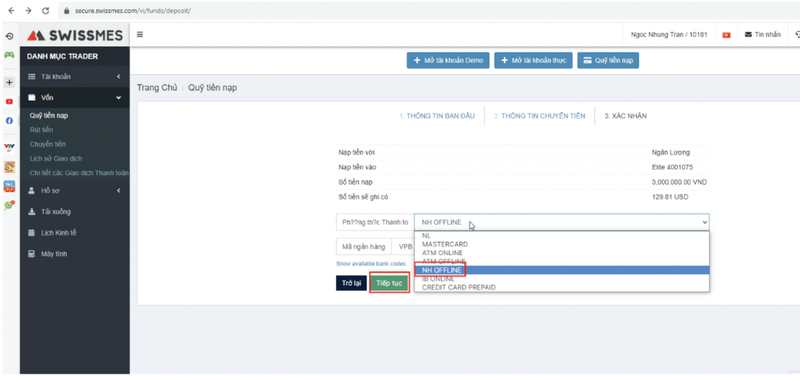Click Trở lại back button

pyautogui.click(x=352, y=283)
